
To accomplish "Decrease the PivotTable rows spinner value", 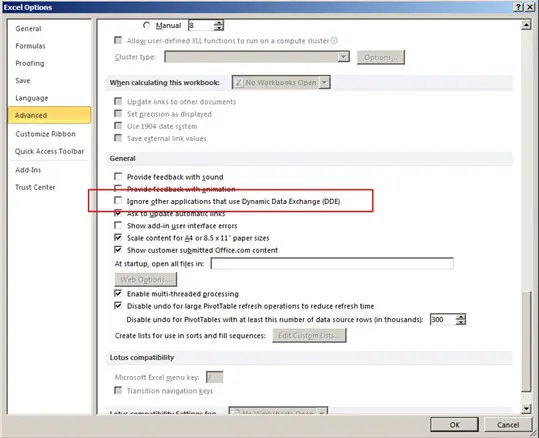I will pos(461,322).
